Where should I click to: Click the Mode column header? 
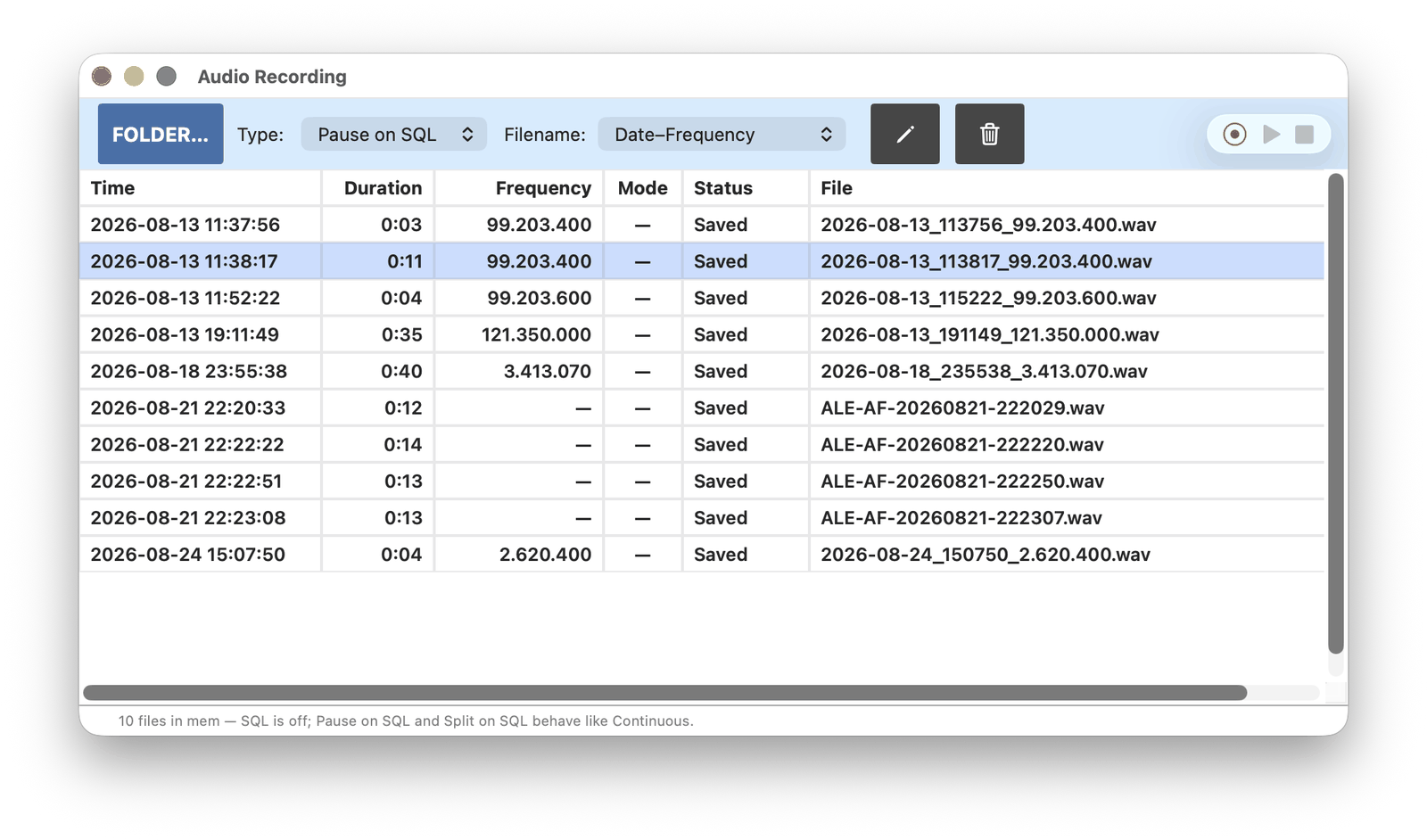(643, 188)
